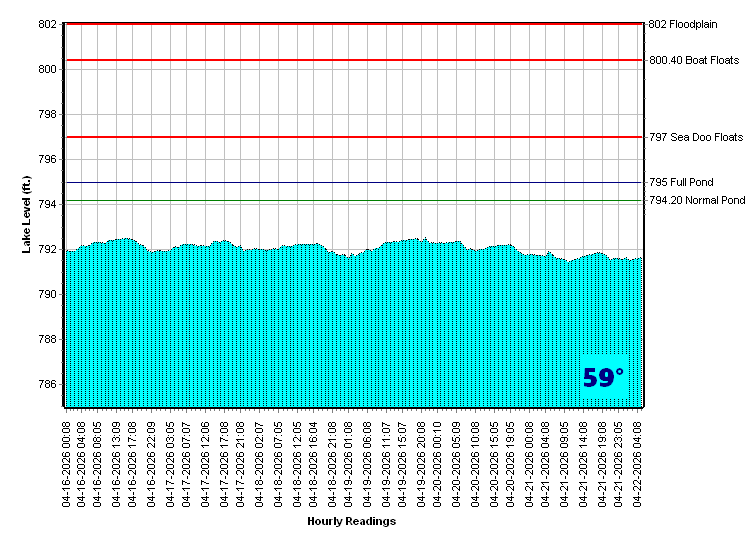This screenshot has height=550, width=750.
Task: Click the 04-17-2026 12:06 time label
Action: (207, 461)
